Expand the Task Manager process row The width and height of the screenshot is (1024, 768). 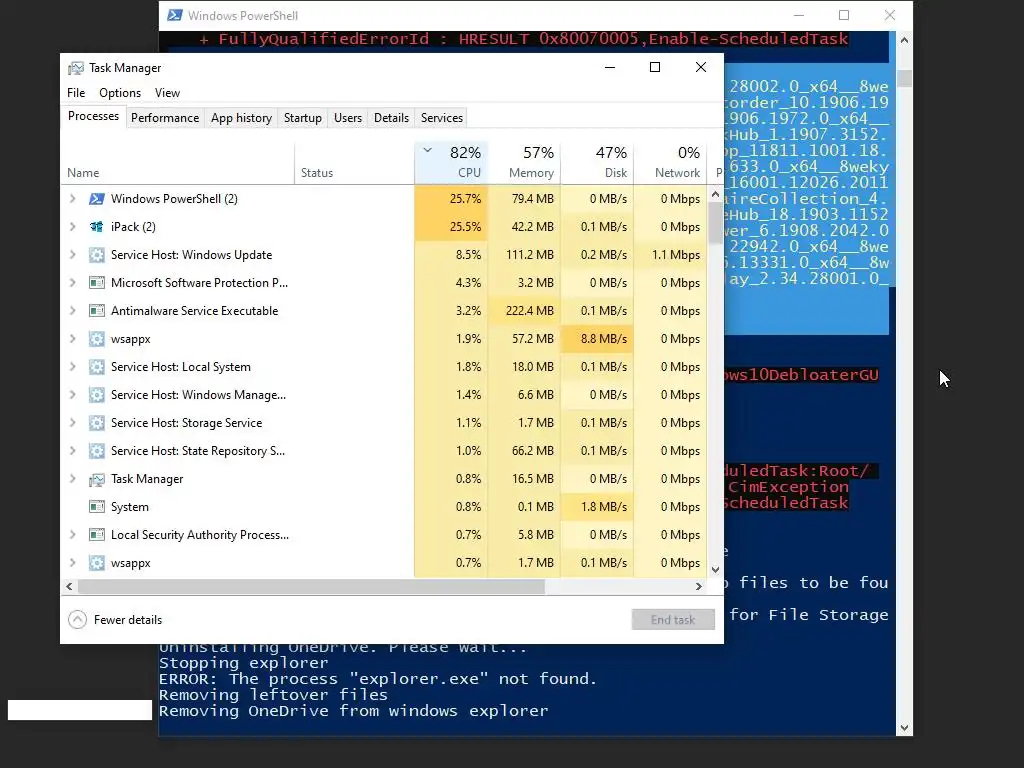(72, 479)
